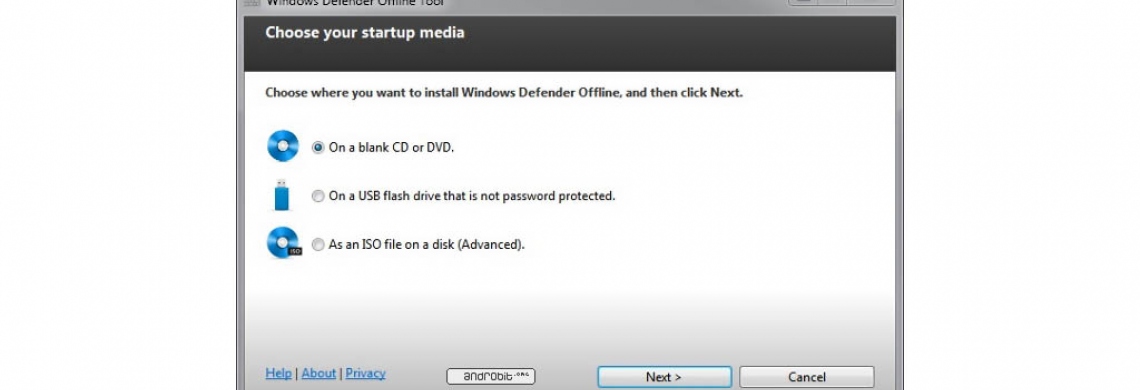Click the 'On a blank CD or DVD.' label text
The image size is (1140, 390).
[x=391, y=147]
